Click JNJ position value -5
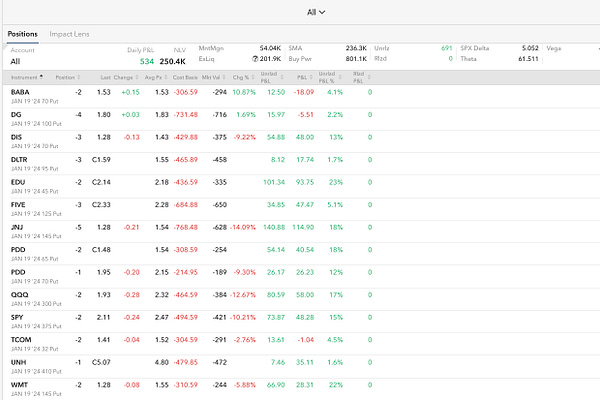 pos(78,227)
